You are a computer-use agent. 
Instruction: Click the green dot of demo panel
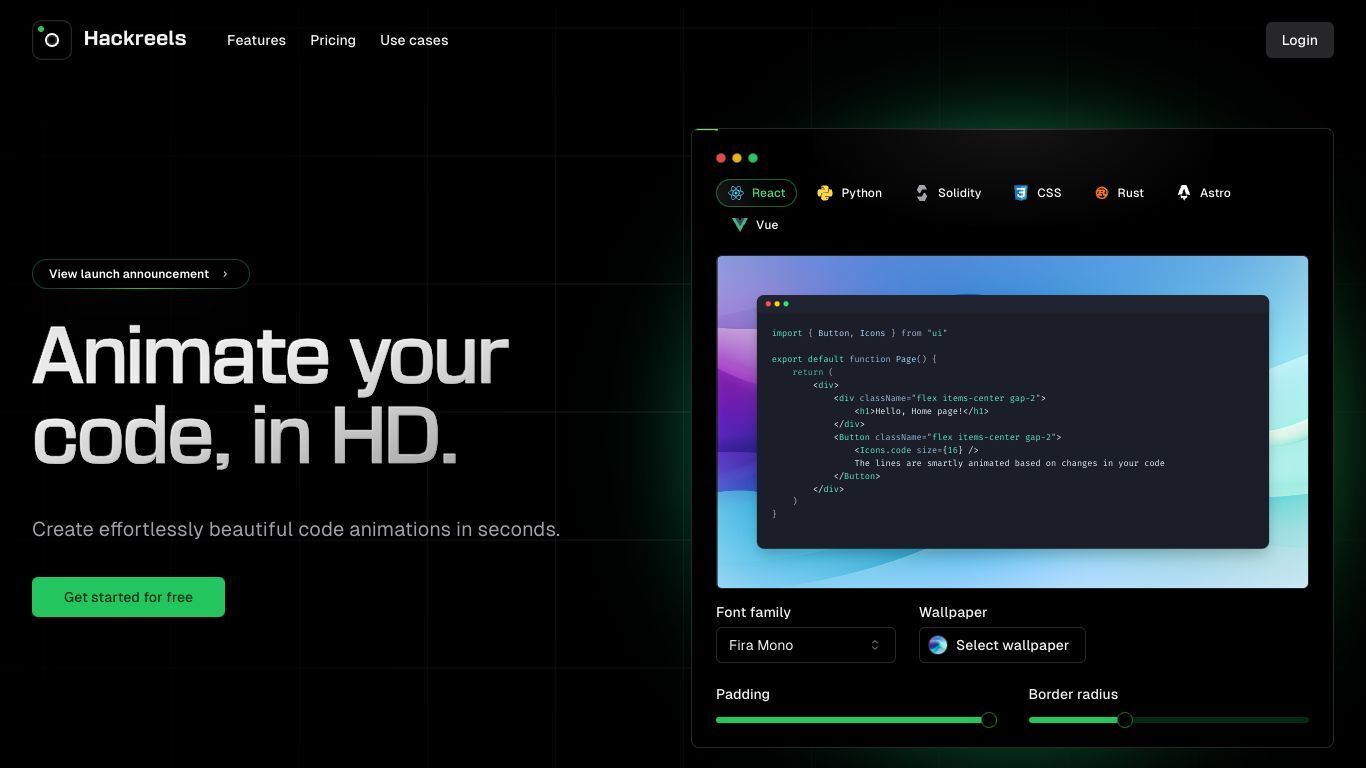pos(753,158)
